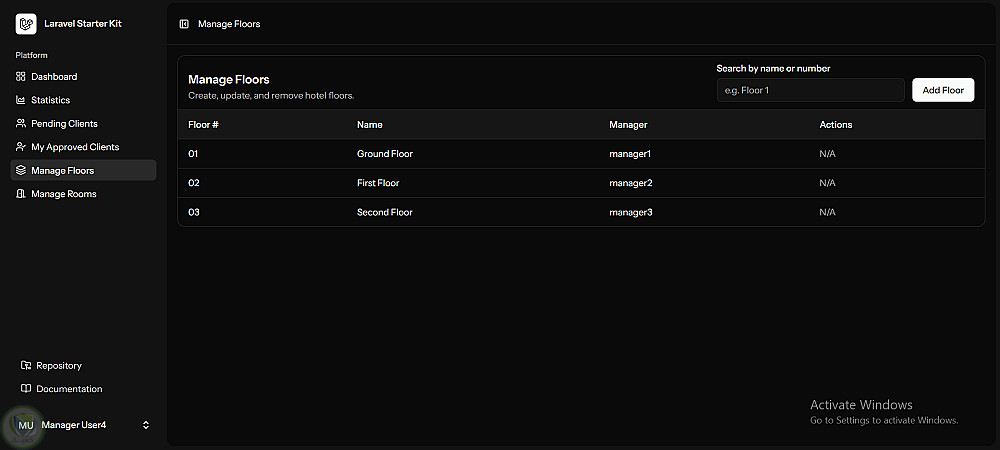The height and width of the screenshot is (450, 1000).
Task: Click the My Approved Clients user-check icon
Action: [x=21, y=147]
